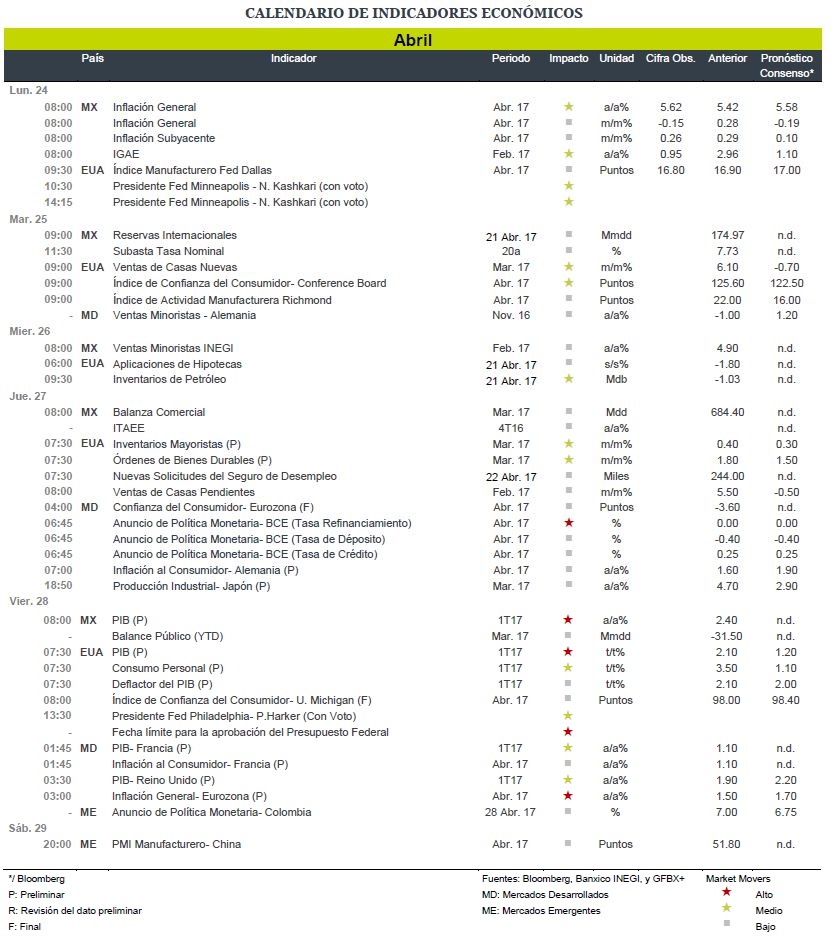Click the Abril green month banner
The image size is (835, 936).
click(413, 39)
